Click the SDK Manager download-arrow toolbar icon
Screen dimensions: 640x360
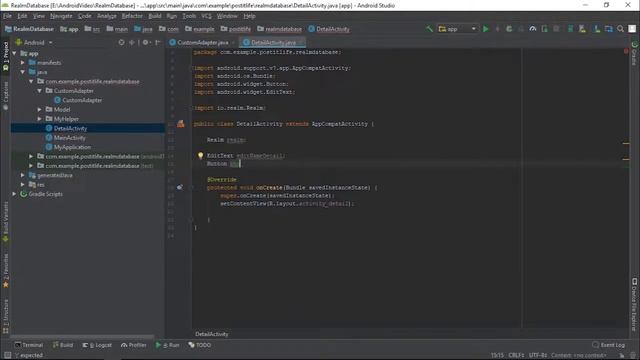pos(597,29)
